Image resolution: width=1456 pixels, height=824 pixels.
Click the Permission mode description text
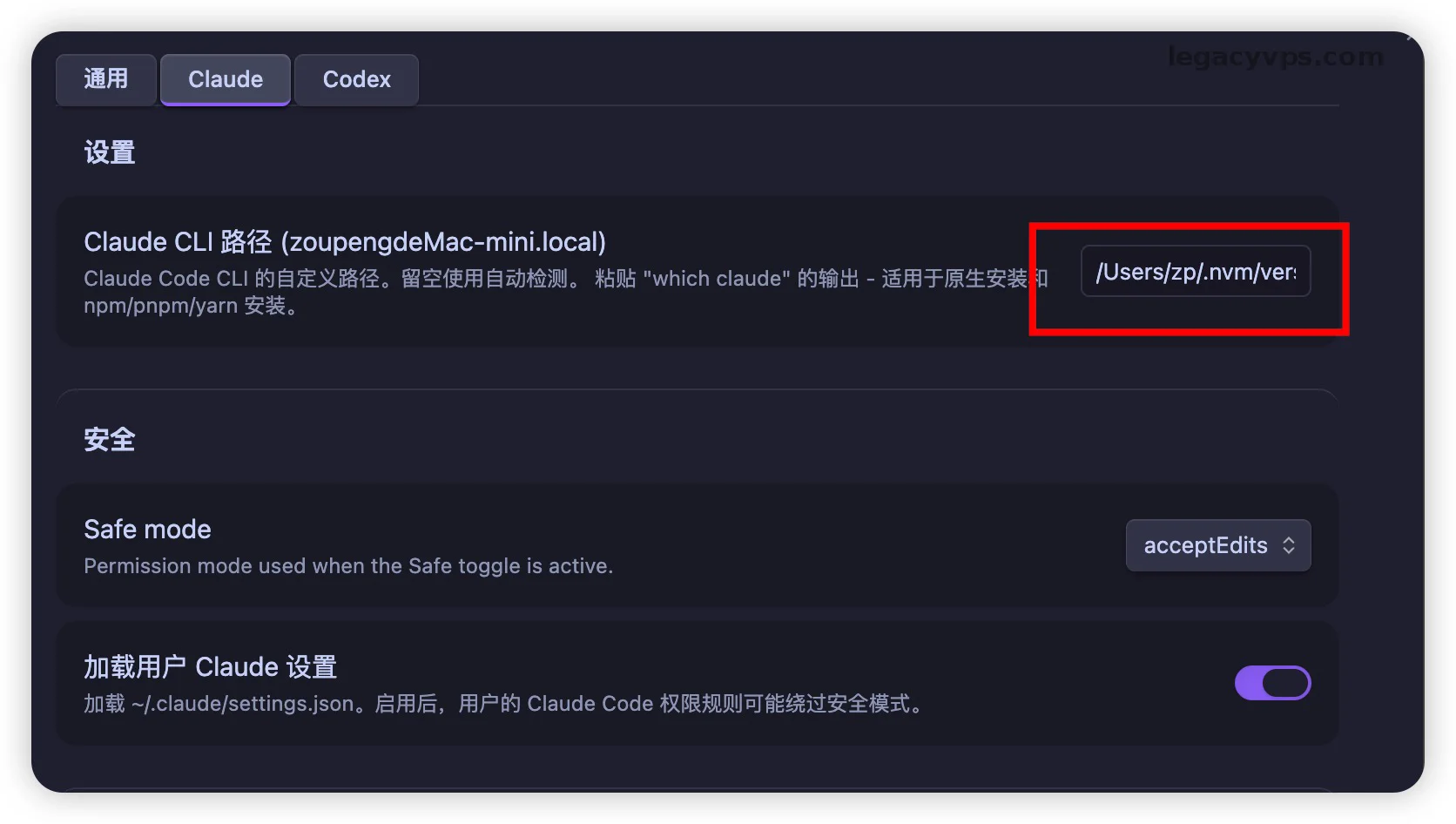point(348,566)
